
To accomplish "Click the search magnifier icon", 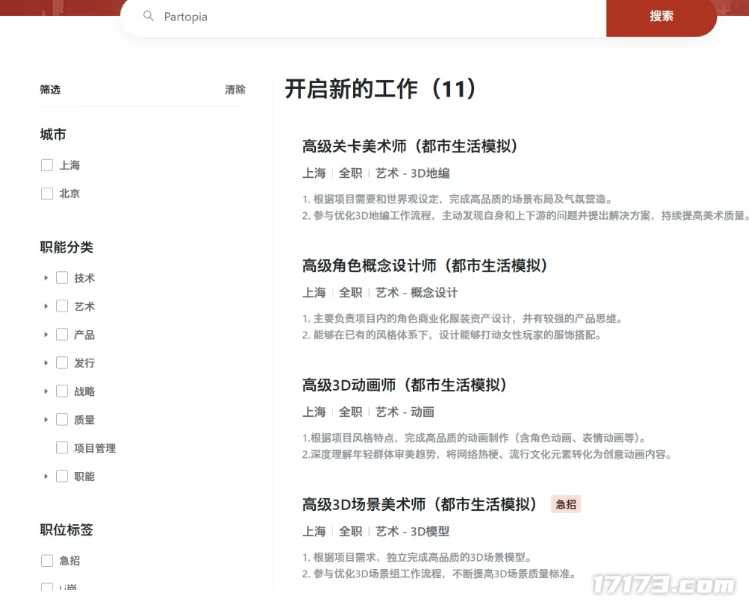I will 148,17.
